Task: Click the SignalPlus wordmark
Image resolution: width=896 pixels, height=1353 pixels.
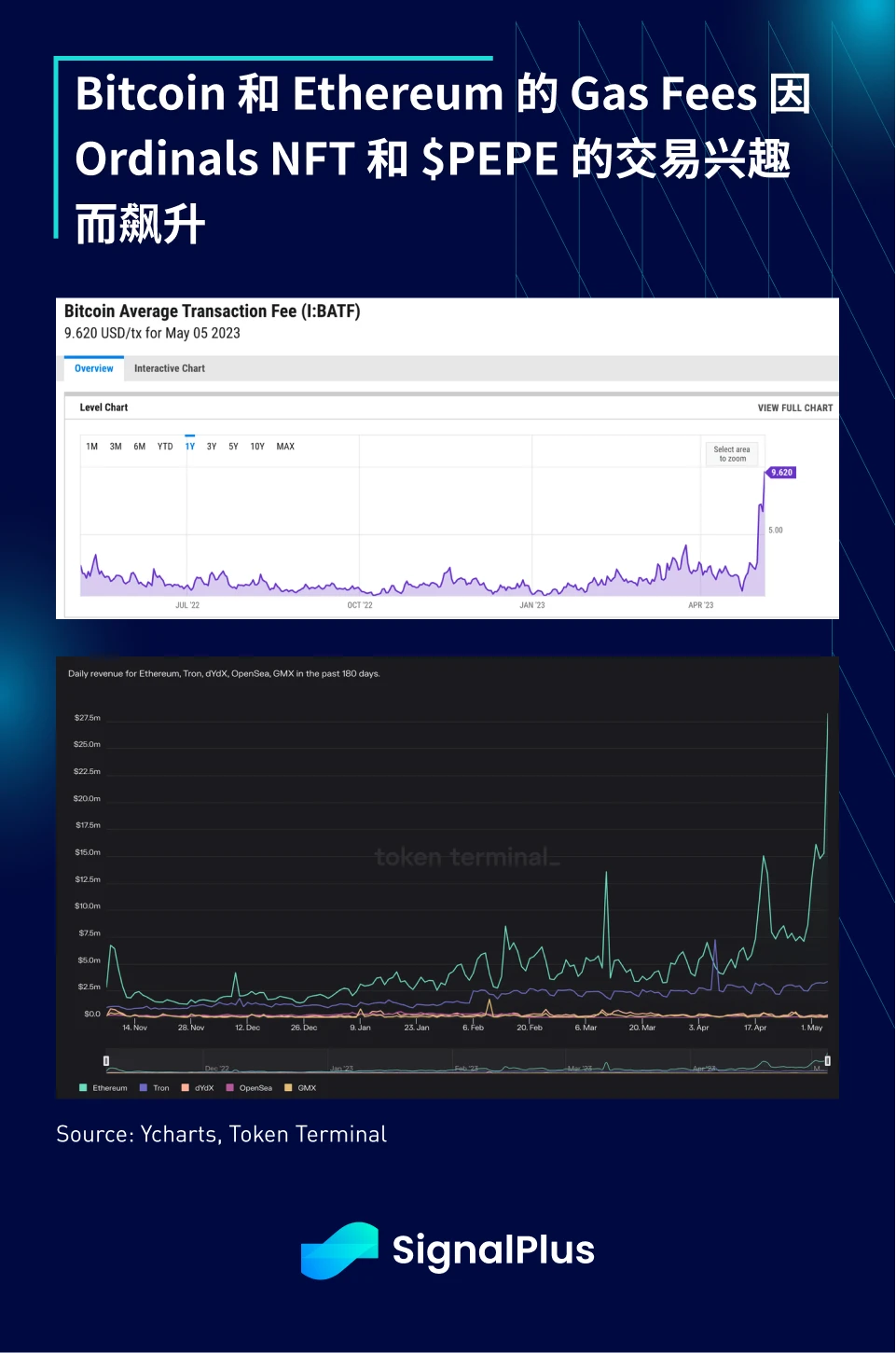Action: pyautogui.click(x=493, y=1250)
